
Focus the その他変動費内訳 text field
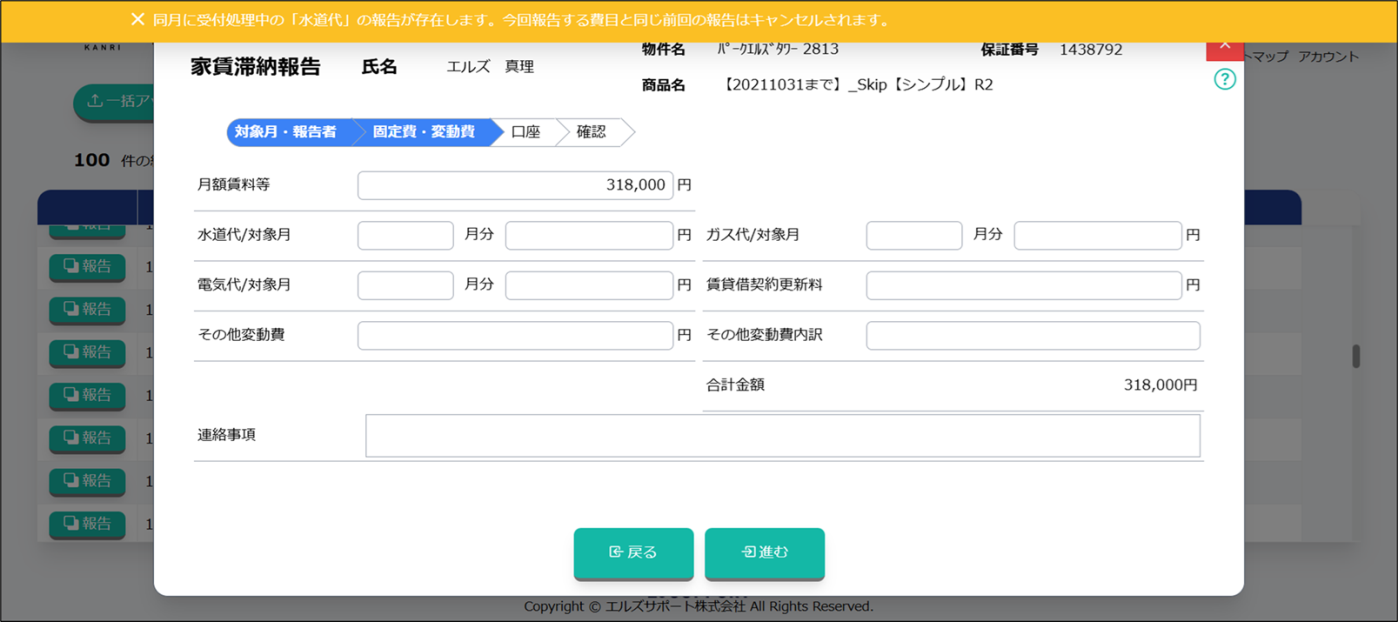coord(1032,335)
